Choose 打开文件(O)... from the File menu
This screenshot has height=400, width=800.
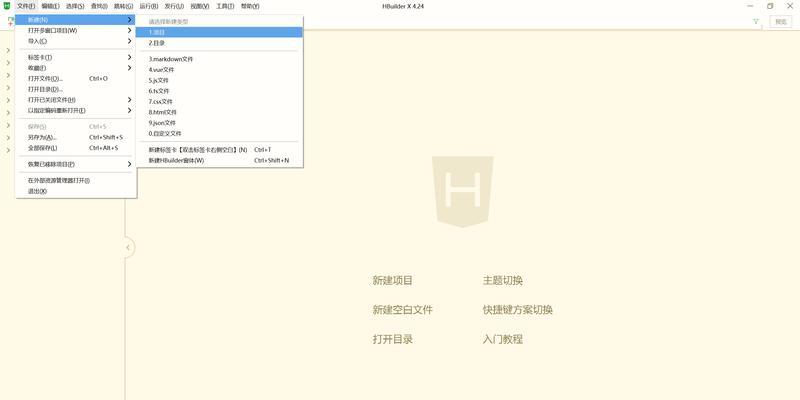click(x=76, y=79)
